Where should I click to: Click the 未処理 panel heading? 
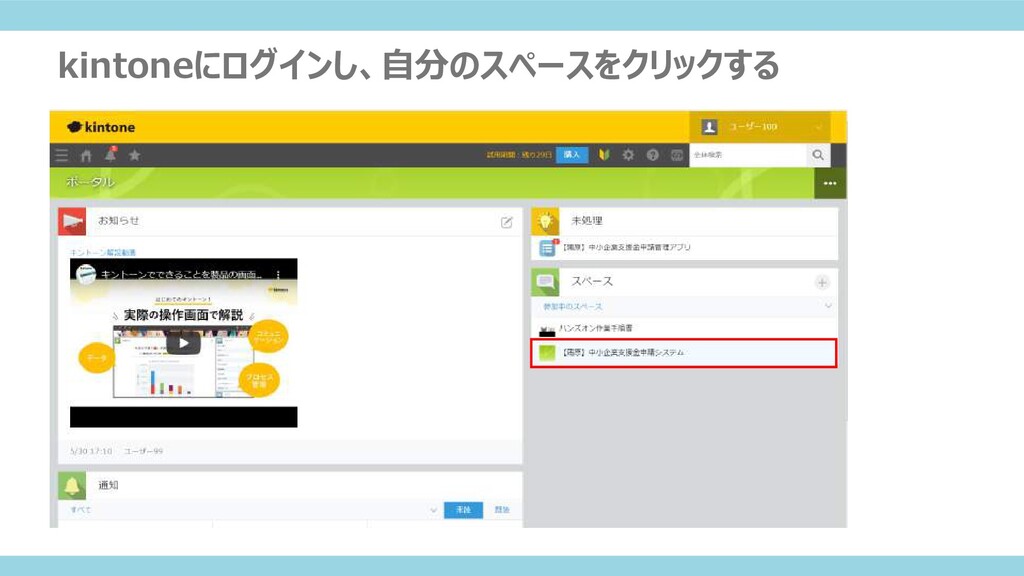coord(586,221)
